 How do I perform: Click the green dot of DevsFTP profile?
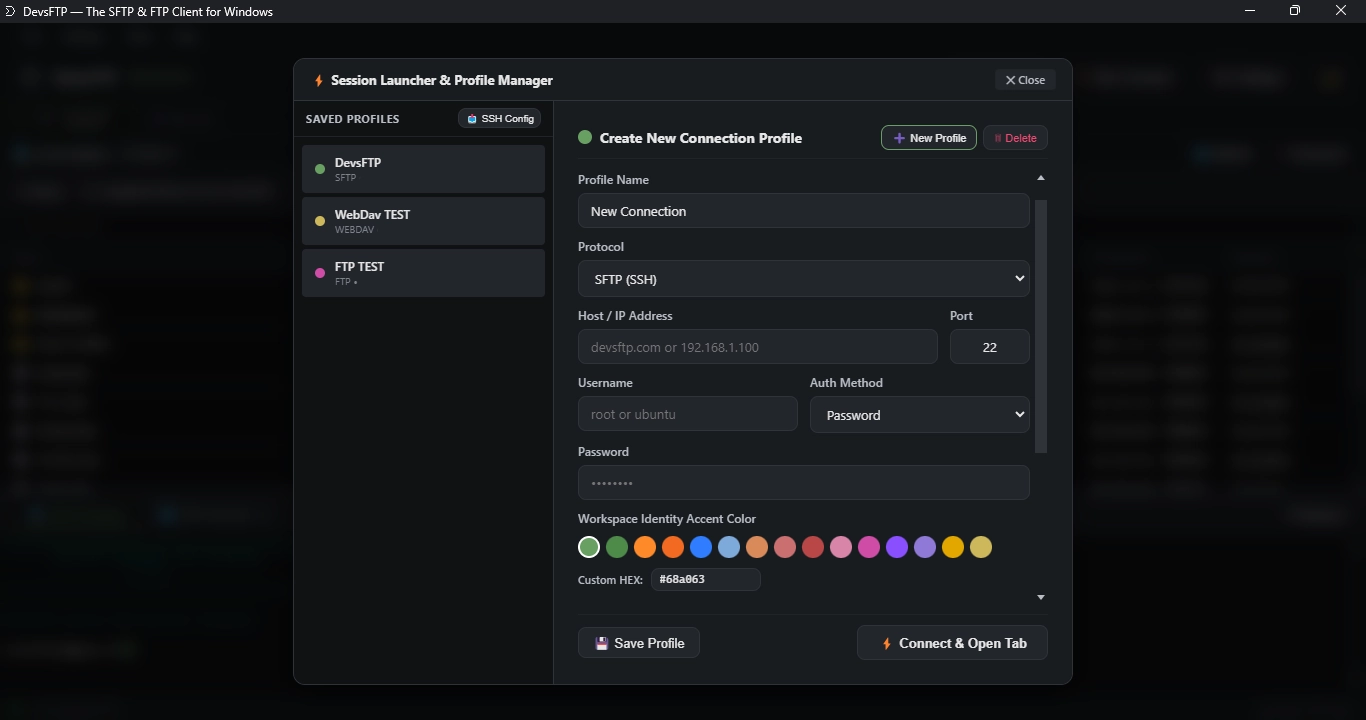tap(320, 169)
